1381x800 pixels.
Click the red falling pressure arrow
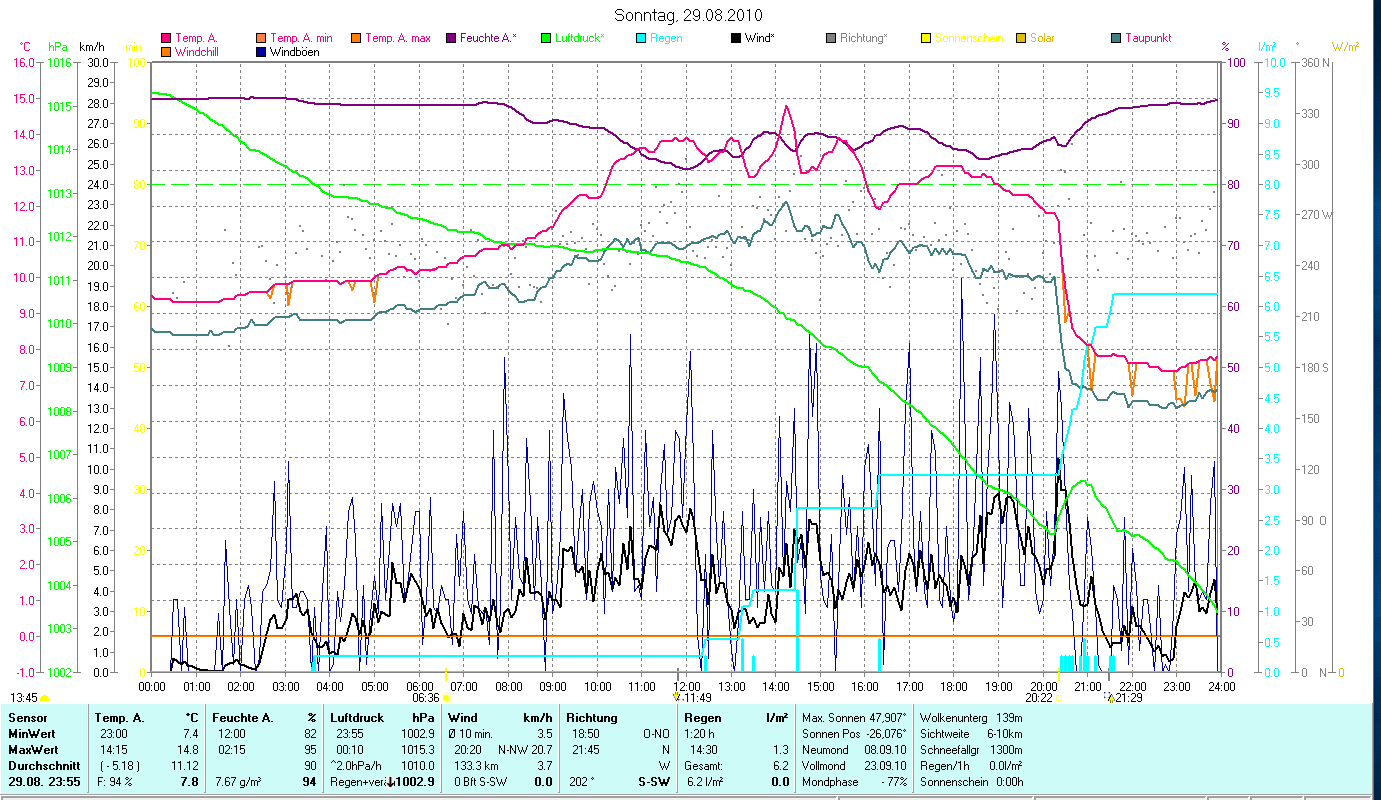[390, 782]
